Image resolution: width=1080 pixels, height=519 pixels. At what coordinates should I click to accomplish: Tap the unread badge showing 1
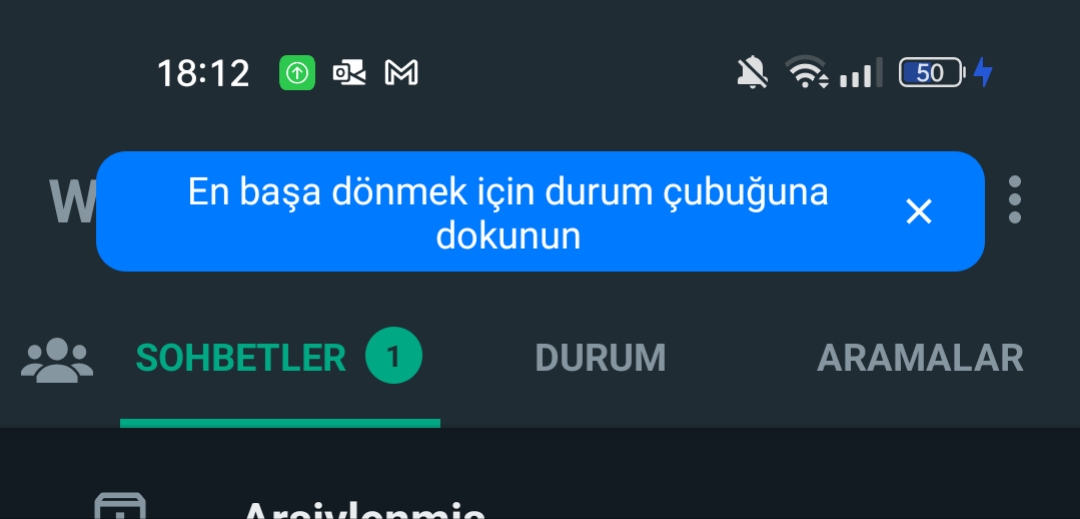(393, 356)
